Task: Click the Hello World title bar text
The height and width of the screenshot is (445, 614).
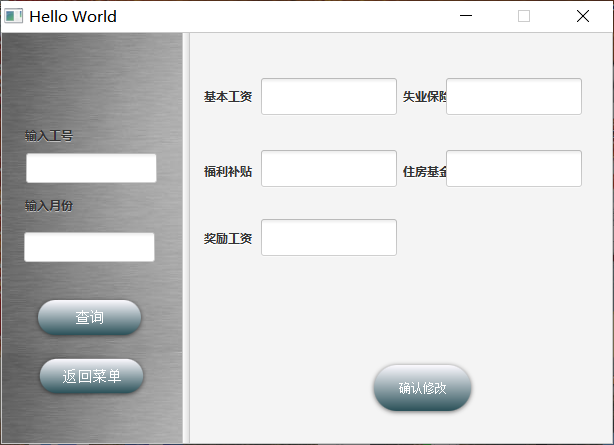Action: point(73,16)
